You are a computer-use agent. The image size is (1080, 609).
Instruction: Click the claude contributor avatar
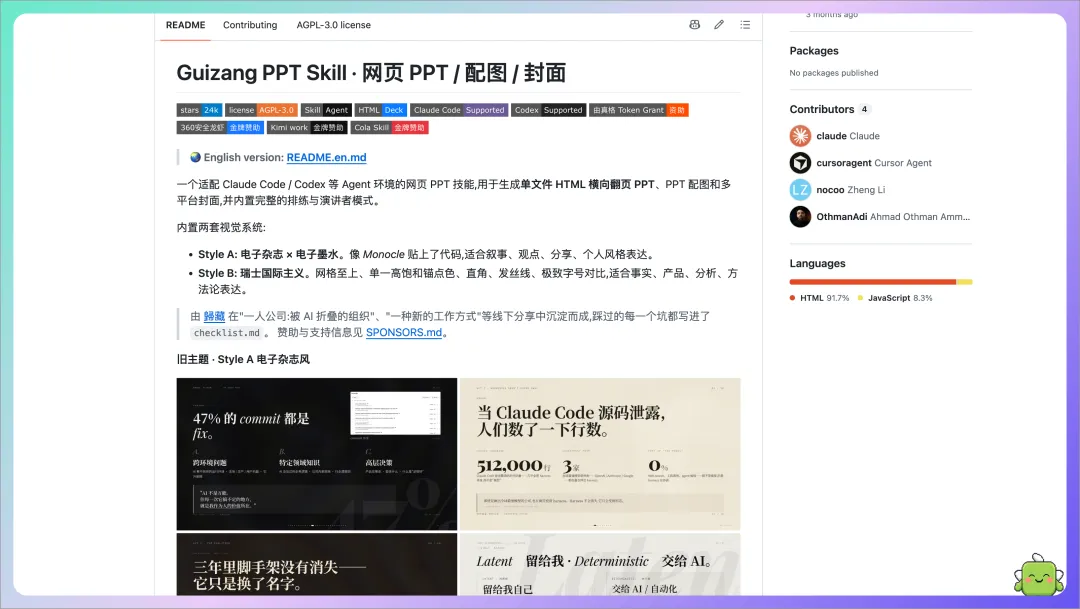[x=800, y=136]
